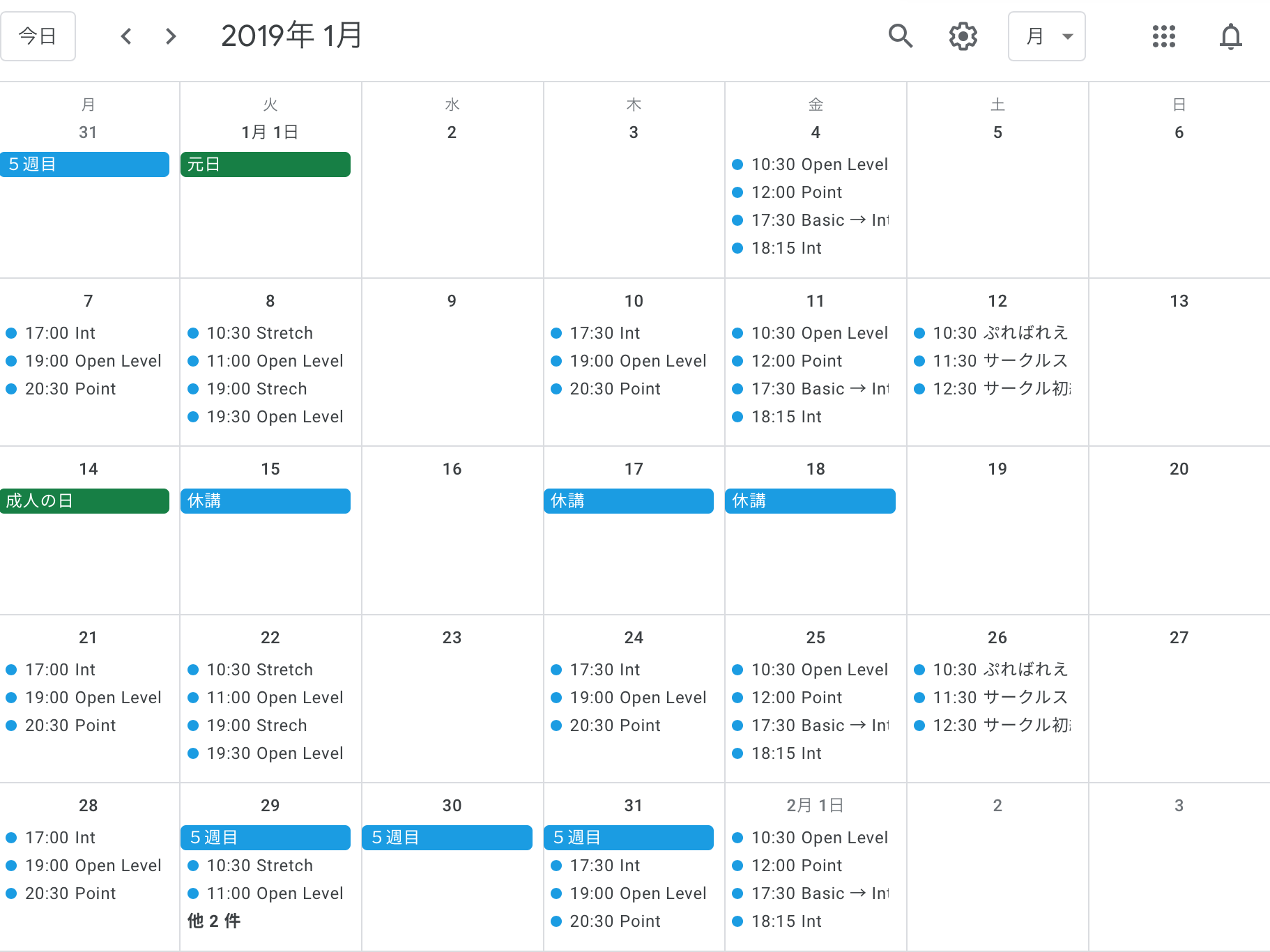Expand 他 2 件 on January 29
Screen dimensions: 1270x952
click(x=214, y=921)
